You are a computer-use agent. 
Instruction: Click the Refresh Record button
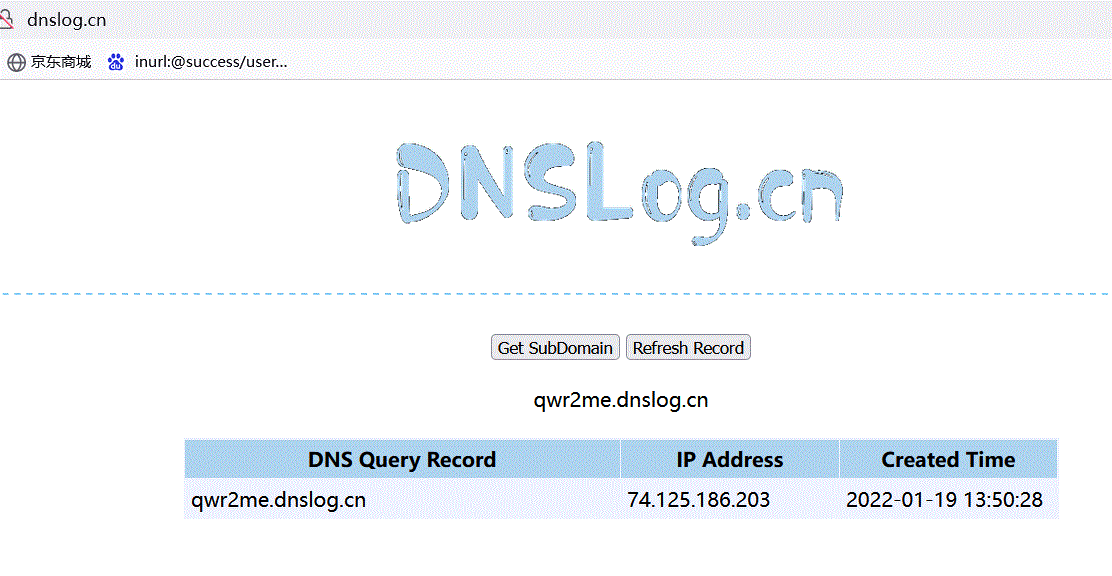(x=688, y=348)
